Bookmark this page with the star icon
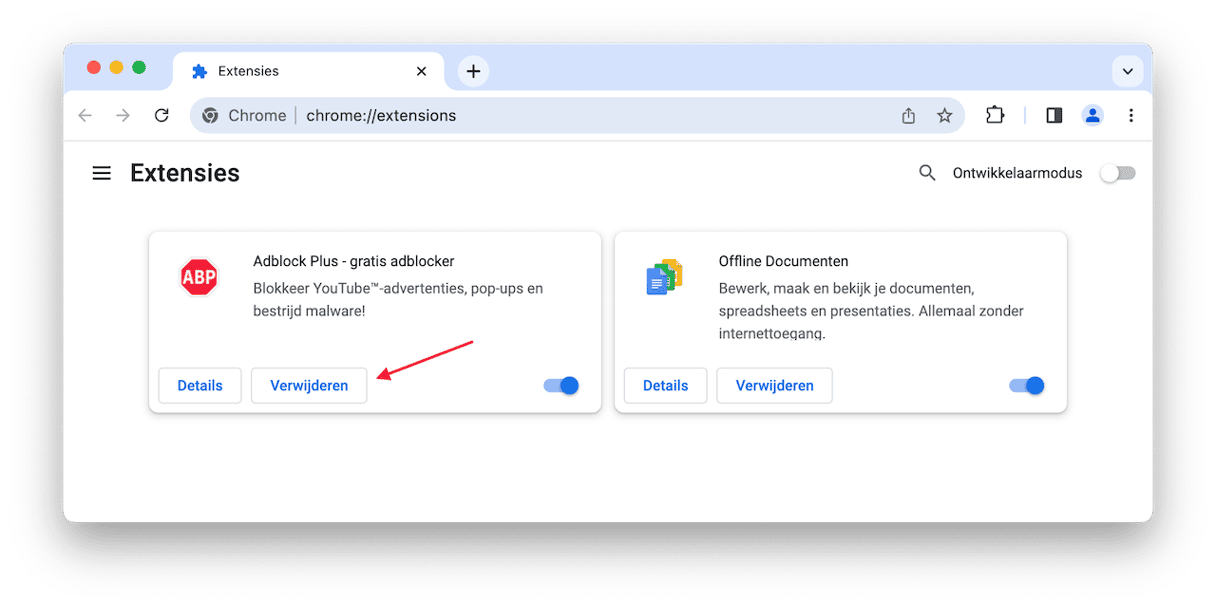The height and width of the screenshot is (606, 1216). [944, 116]
